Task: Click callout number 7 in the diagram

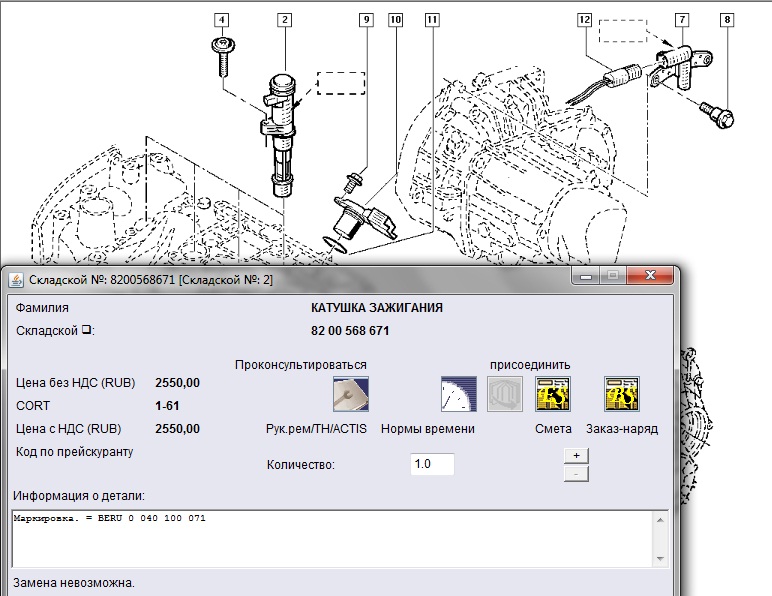Action: tap(682, 19)
